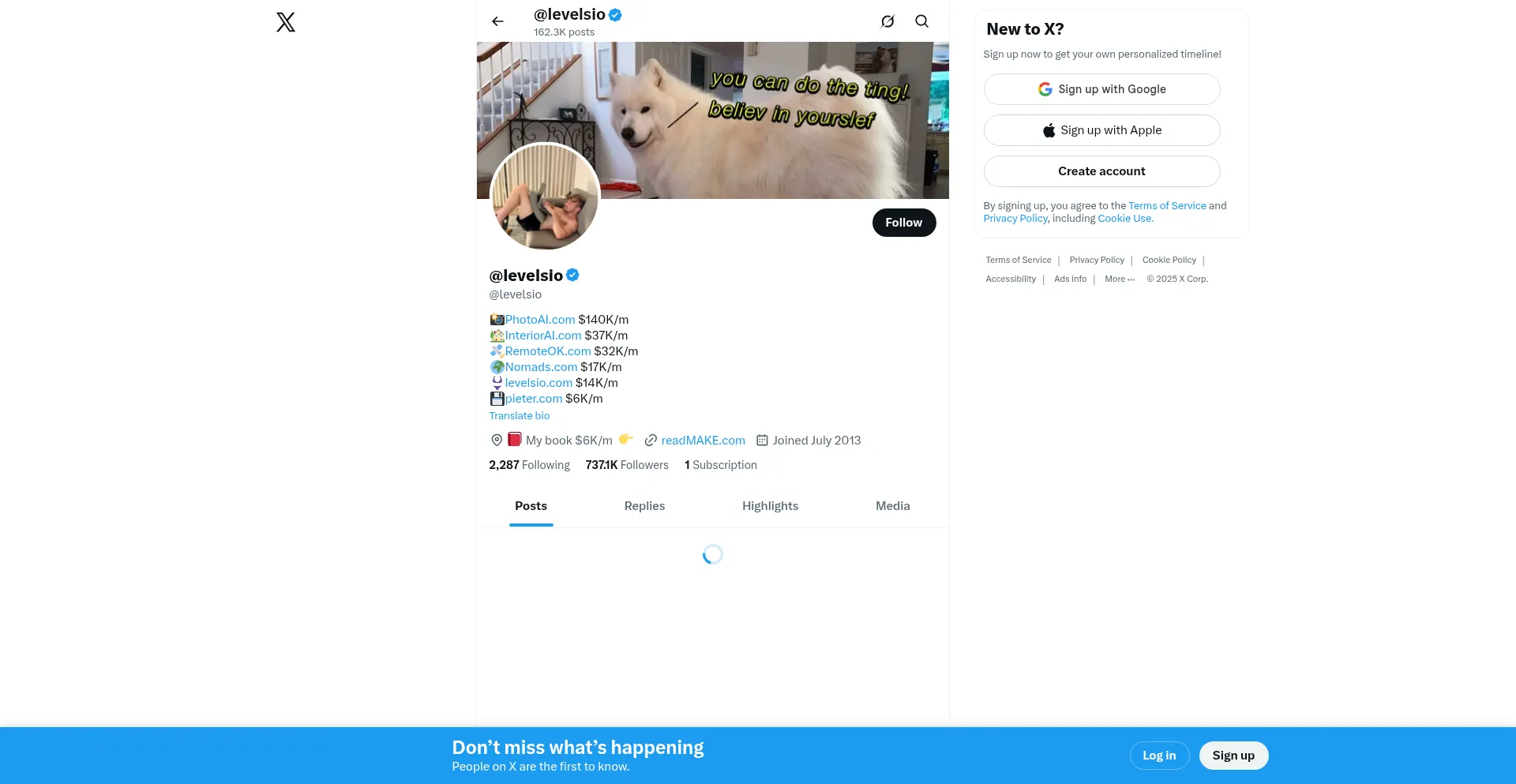This screenshot has width=1516, height=784.
Task: Click the Apple logo in sign-up button
Action: point(1049,130)
